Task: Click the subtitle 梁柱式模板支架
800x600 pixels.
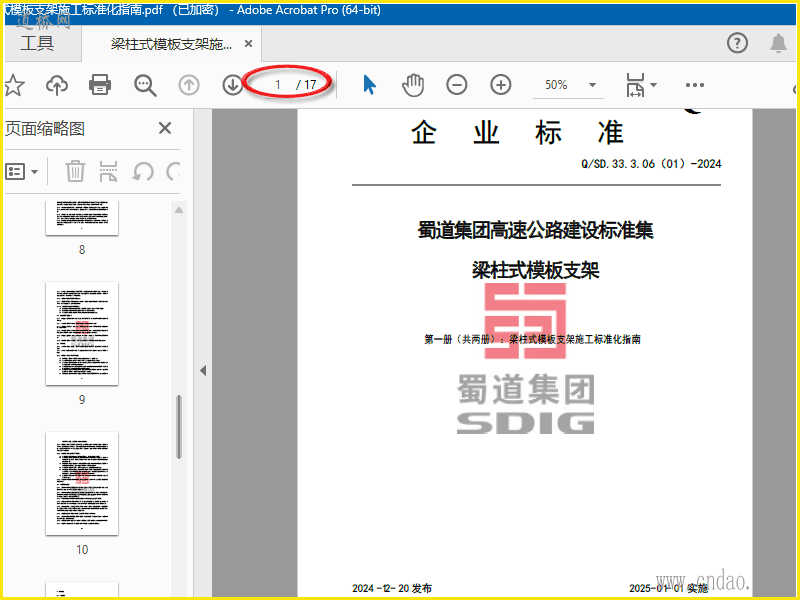Action: 535,270
